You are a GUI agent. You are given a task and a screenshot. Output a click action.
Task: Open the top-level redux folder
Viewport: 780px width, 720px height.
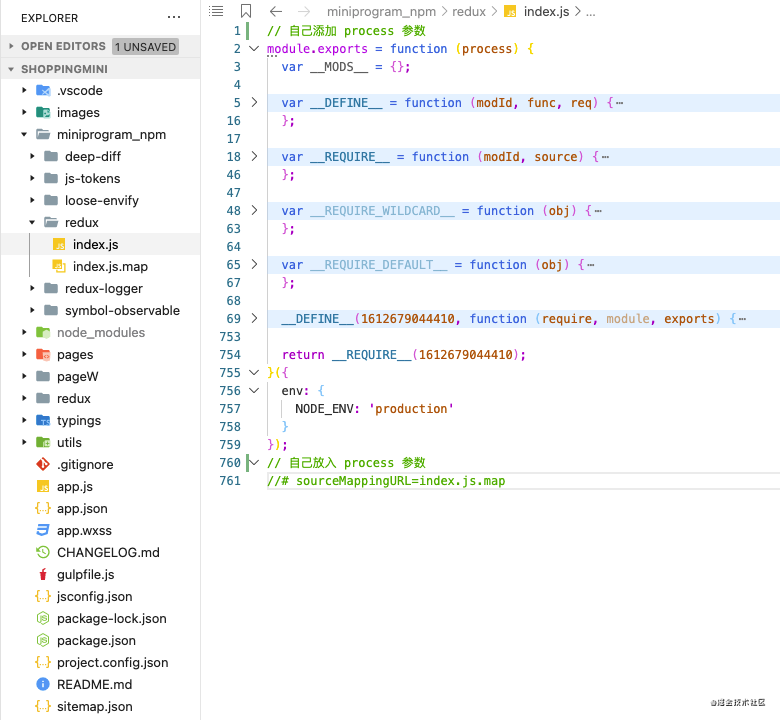(74, 399)
